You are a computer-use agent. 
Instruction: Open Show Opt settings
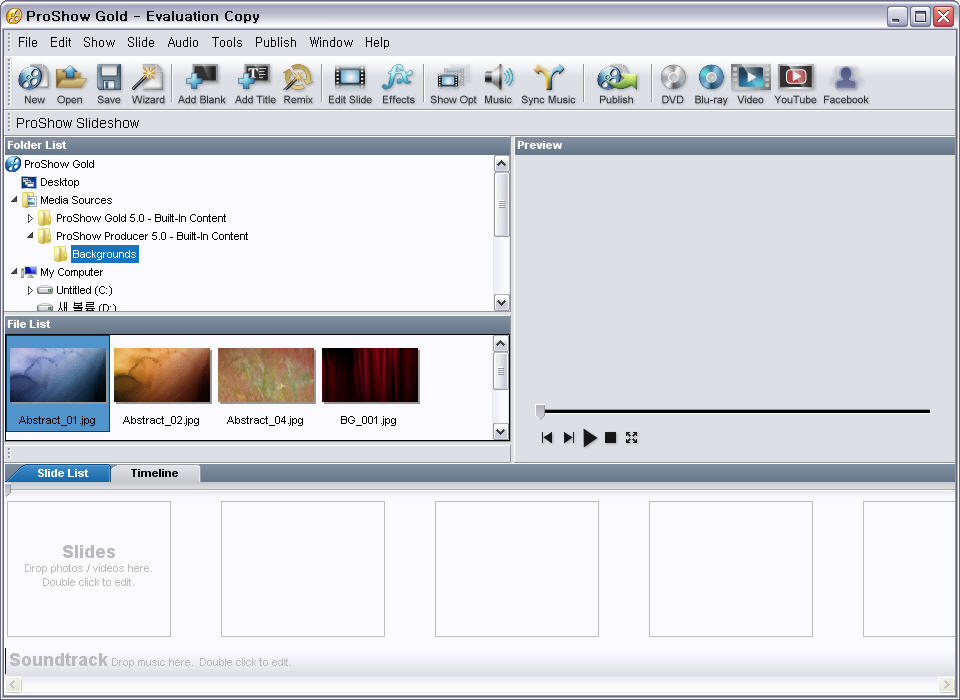[x=452, y=84]
